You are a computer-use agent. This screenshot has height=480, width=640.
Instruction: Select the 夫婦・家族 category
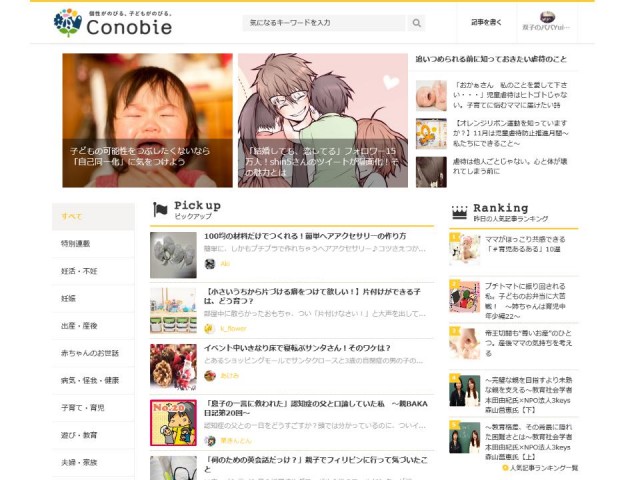pyautogui.click(x=93, y=462)
